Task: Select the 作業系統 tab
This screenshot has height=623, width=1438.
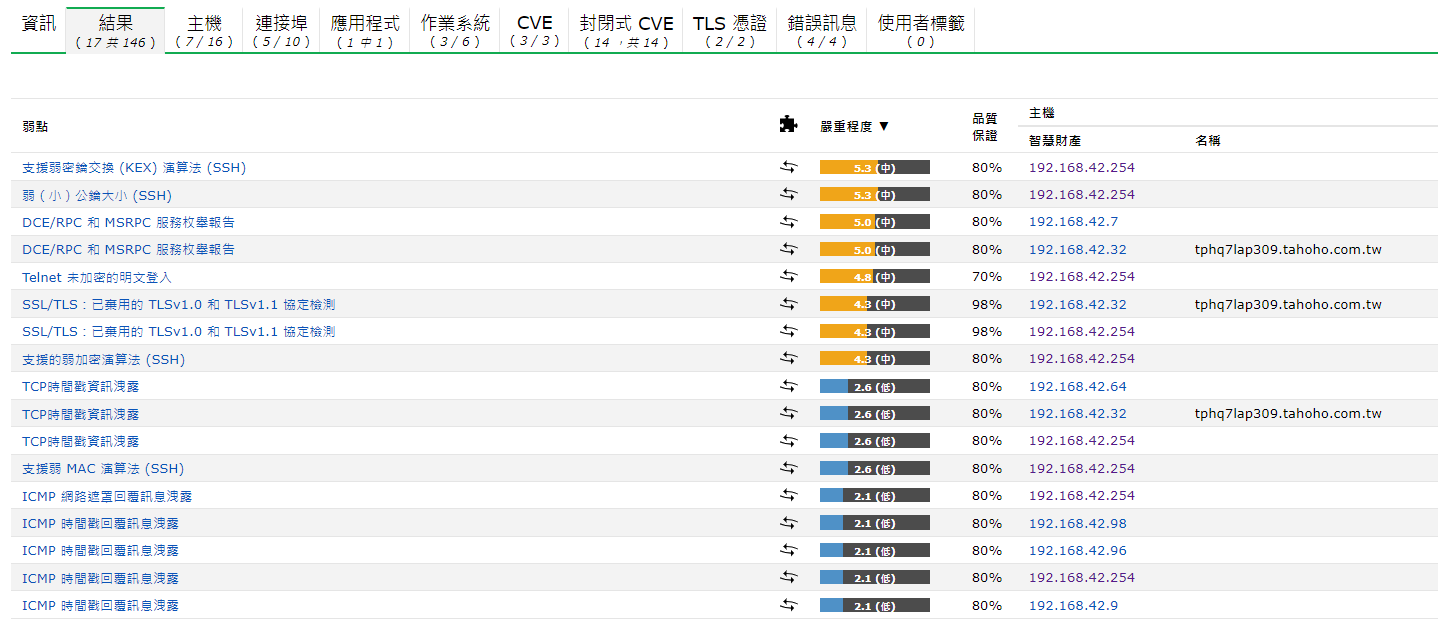Action: (455, 31)
